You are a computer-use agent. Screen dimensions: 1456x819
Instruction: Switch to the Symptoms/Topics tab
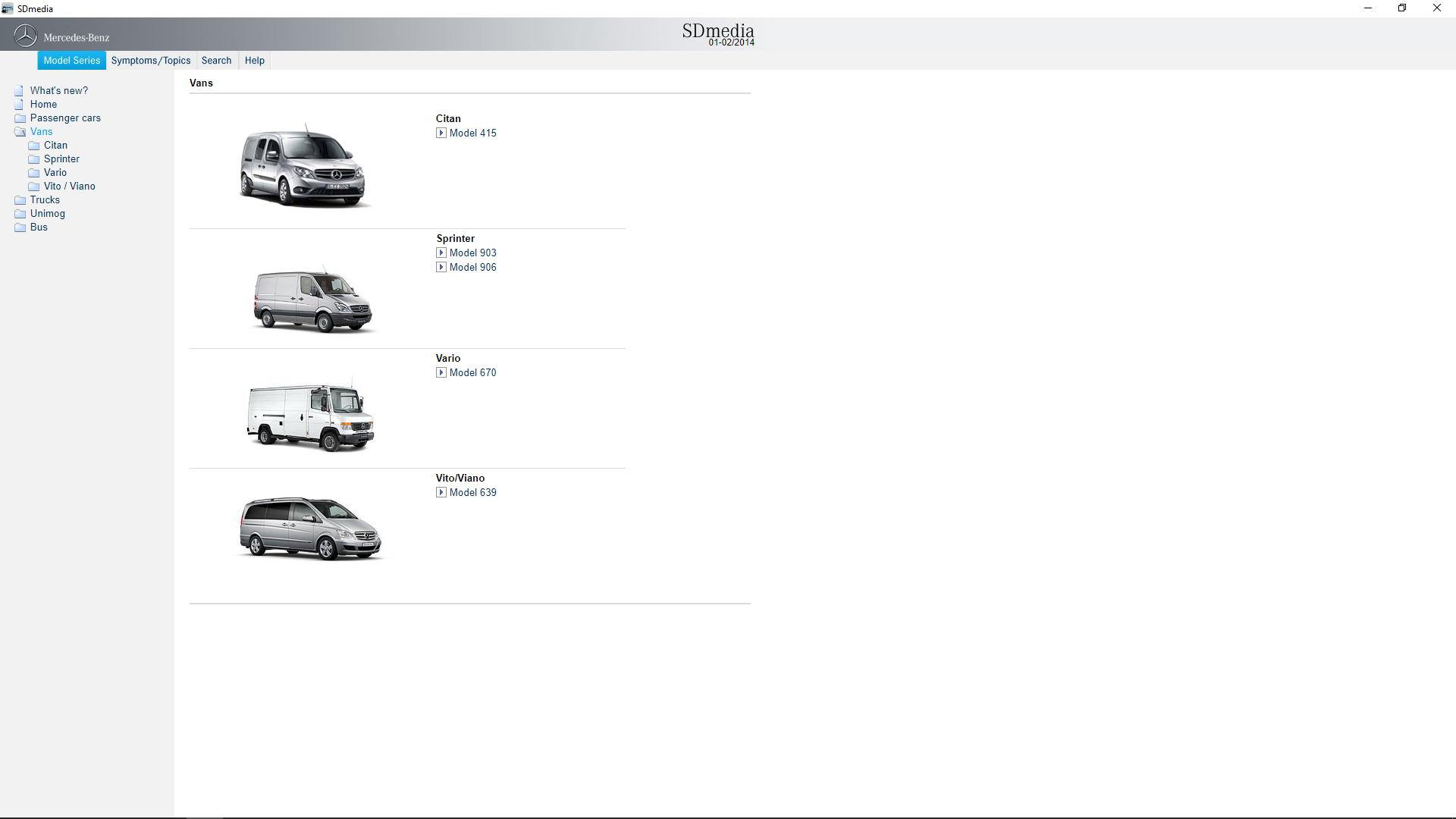click(x=151, y=61)
